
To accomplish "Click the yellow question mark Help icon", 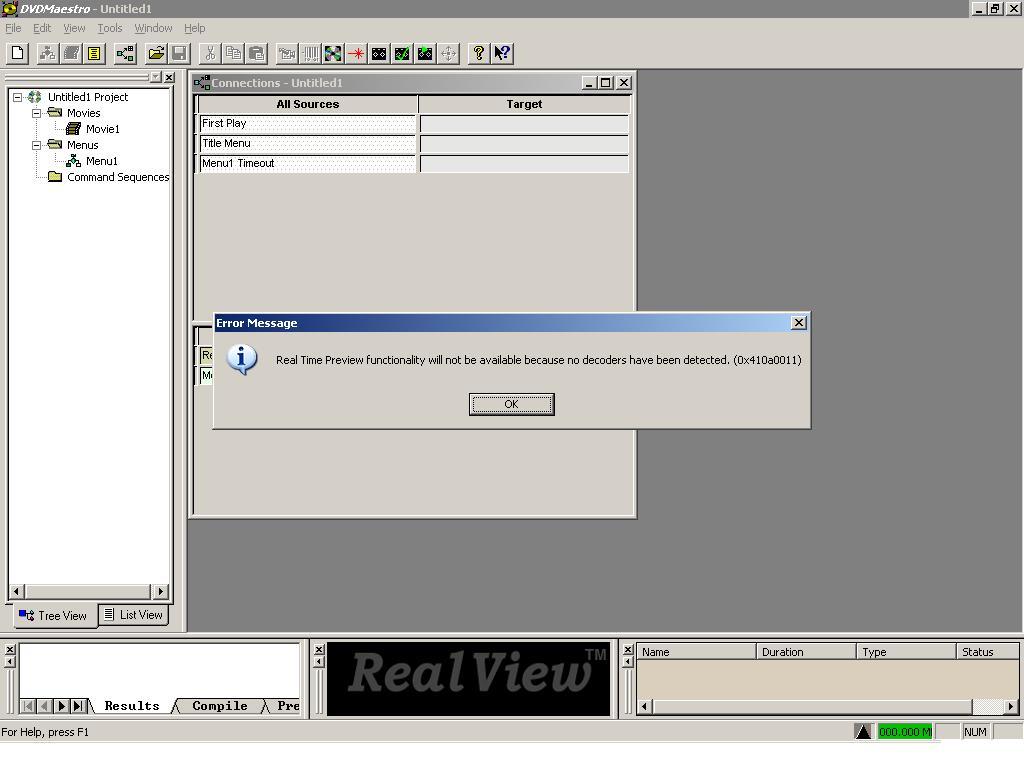I will click(479, 53).
